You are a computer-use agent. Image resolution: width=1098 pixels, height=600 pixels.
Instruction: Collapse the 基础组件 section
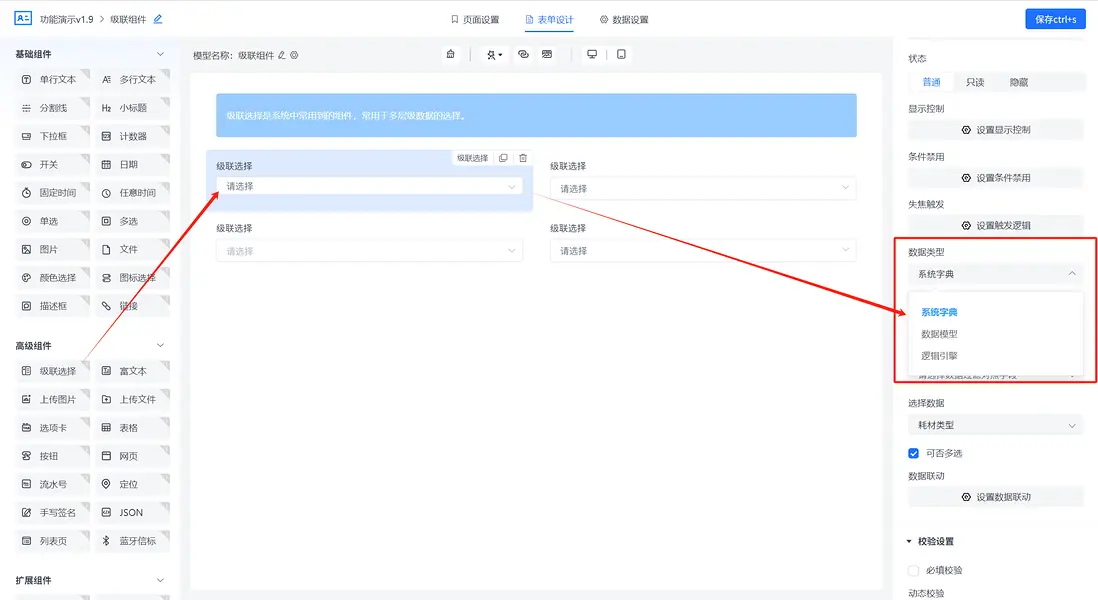tap(160, 54)
